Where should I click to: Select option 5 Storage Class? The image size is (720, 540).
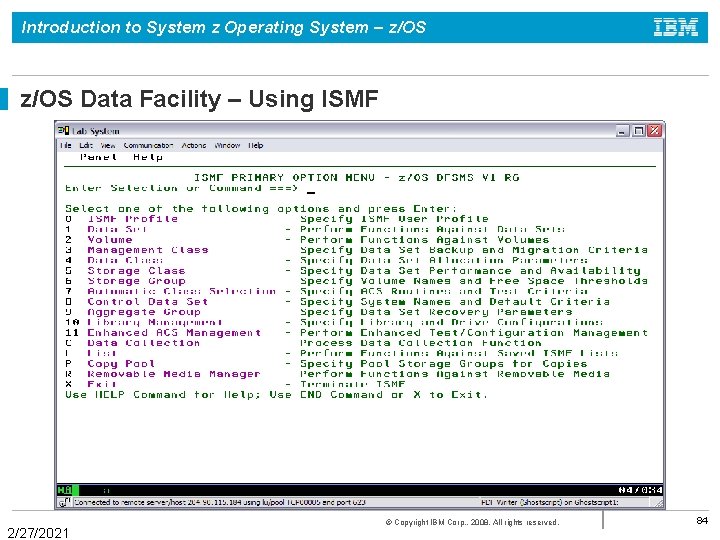(x=125, y=271)
